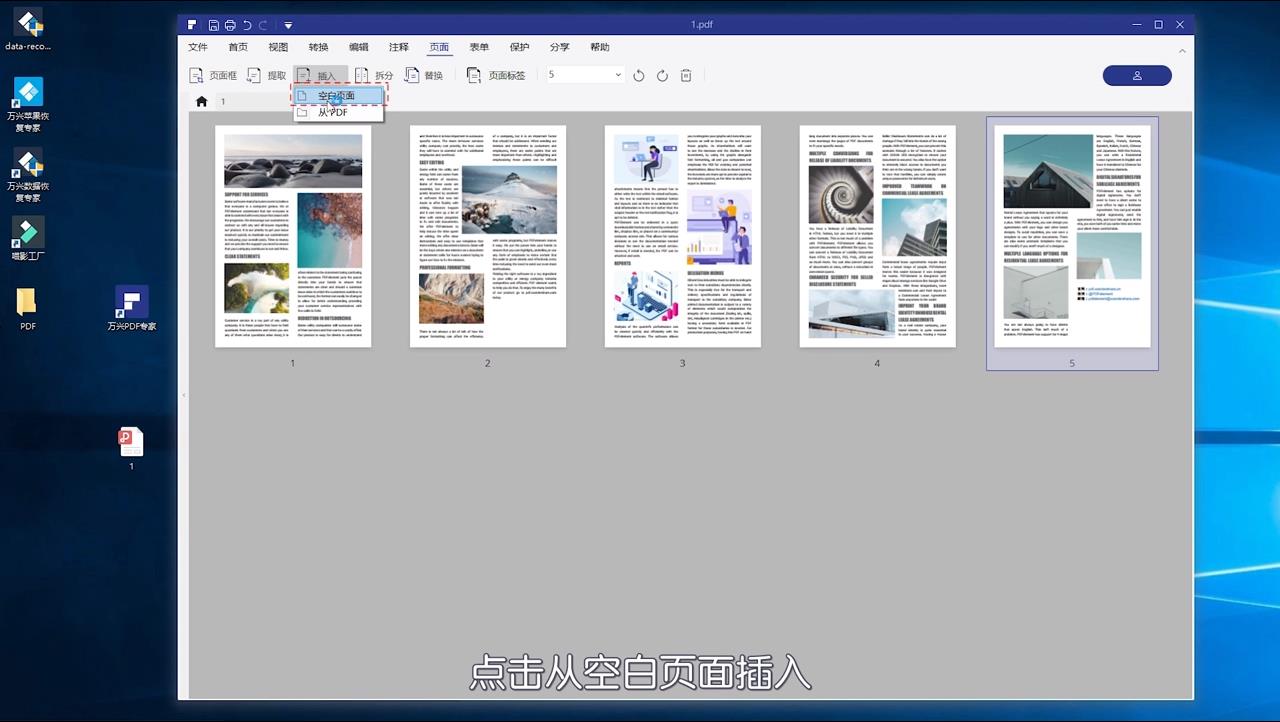
Task: Delete the selected page with trash icon
Action: [x=685, y=75]
